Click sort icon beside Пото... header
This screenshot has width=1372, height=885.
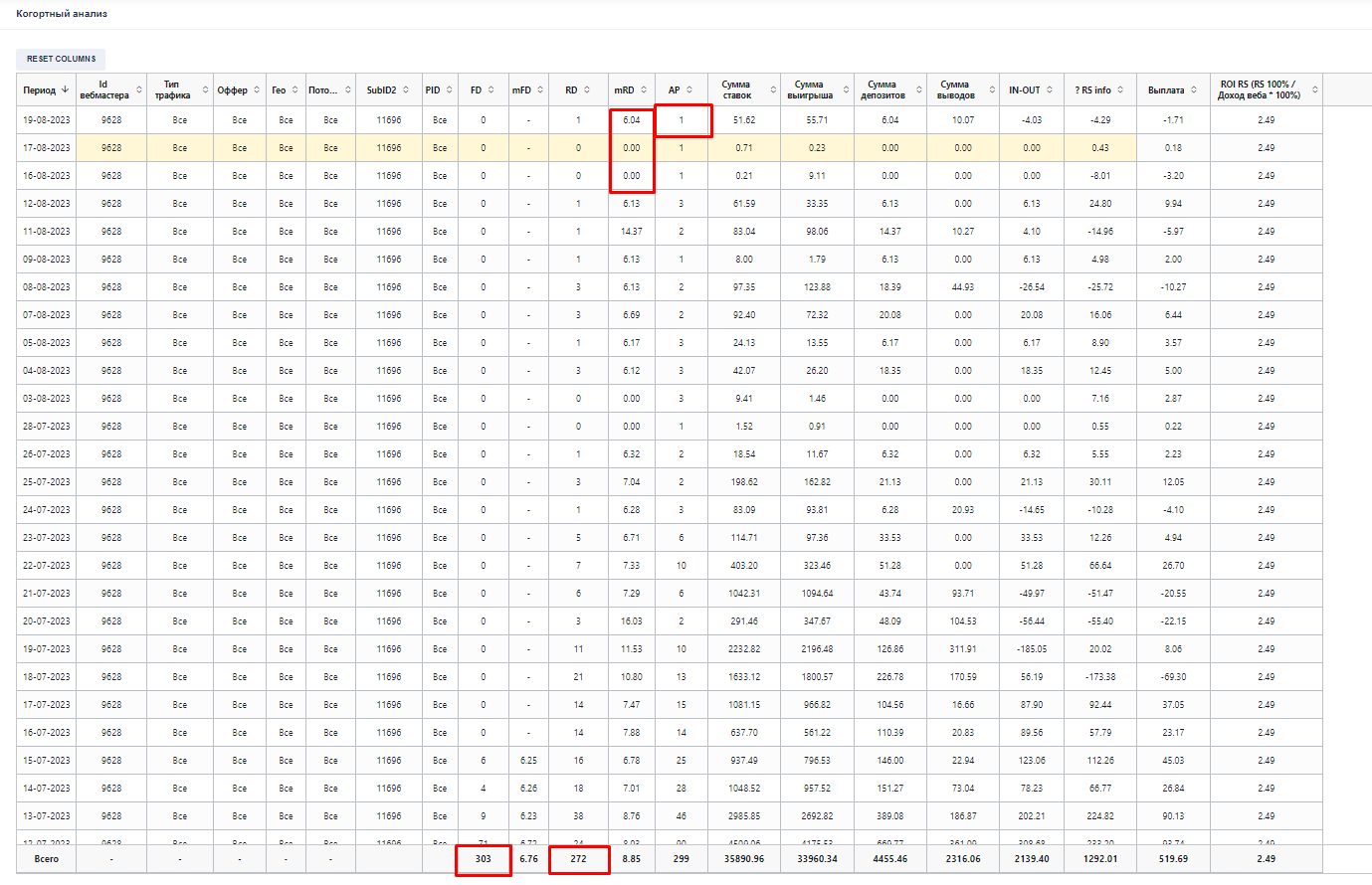click(x=347, y=89)
